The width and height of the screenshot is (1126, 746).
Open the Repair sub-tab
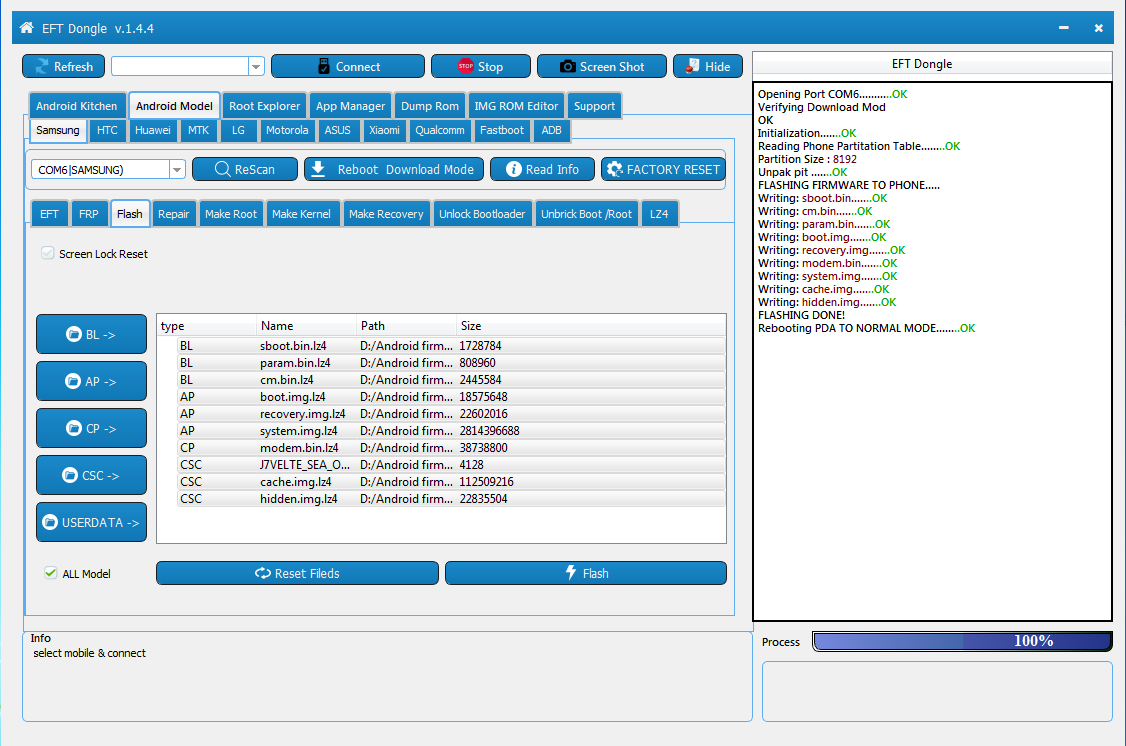[173, 214]
